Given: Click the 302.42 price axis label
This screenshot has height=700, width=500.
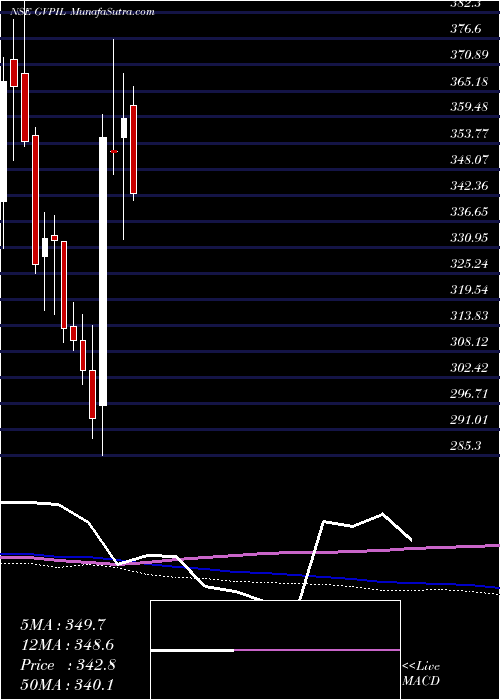Looking at the screenshot, I should (469, 368).
